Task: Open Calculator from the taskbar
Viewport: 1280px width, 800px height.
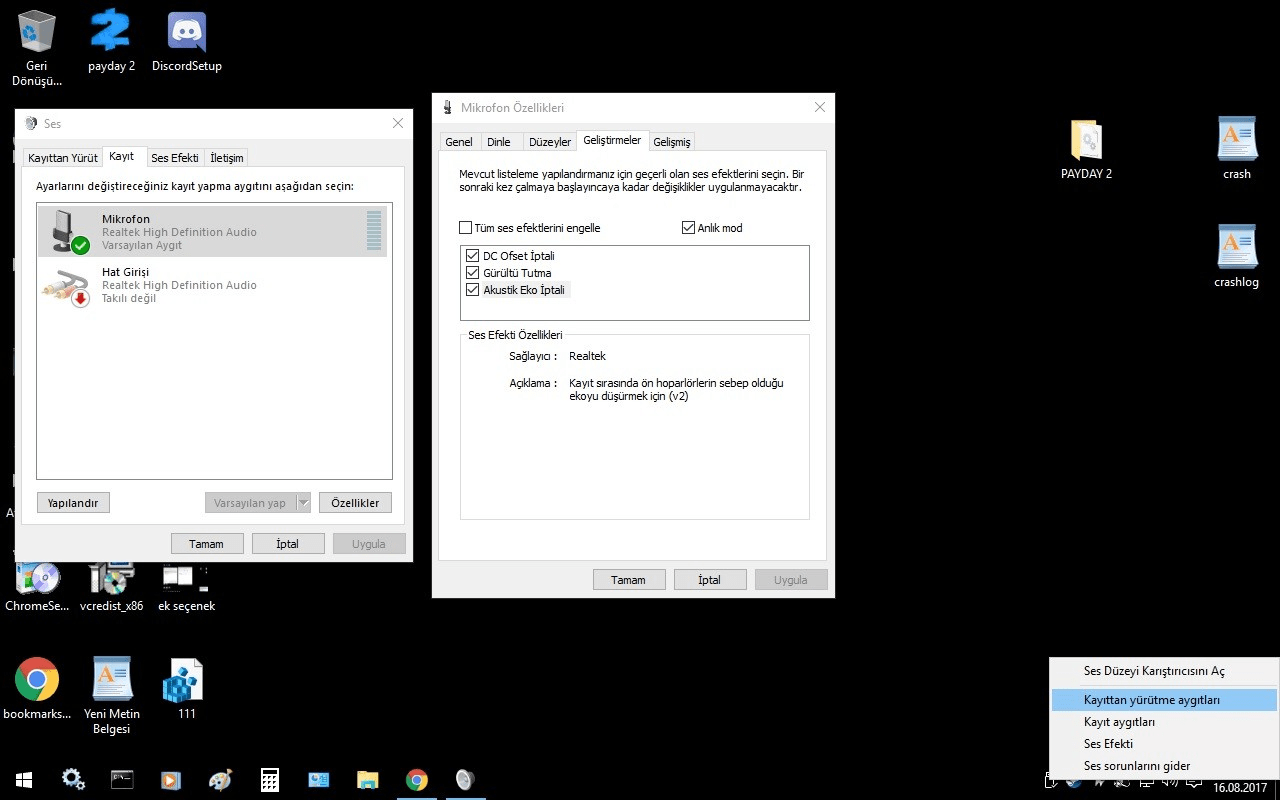Action: [269, 780]
